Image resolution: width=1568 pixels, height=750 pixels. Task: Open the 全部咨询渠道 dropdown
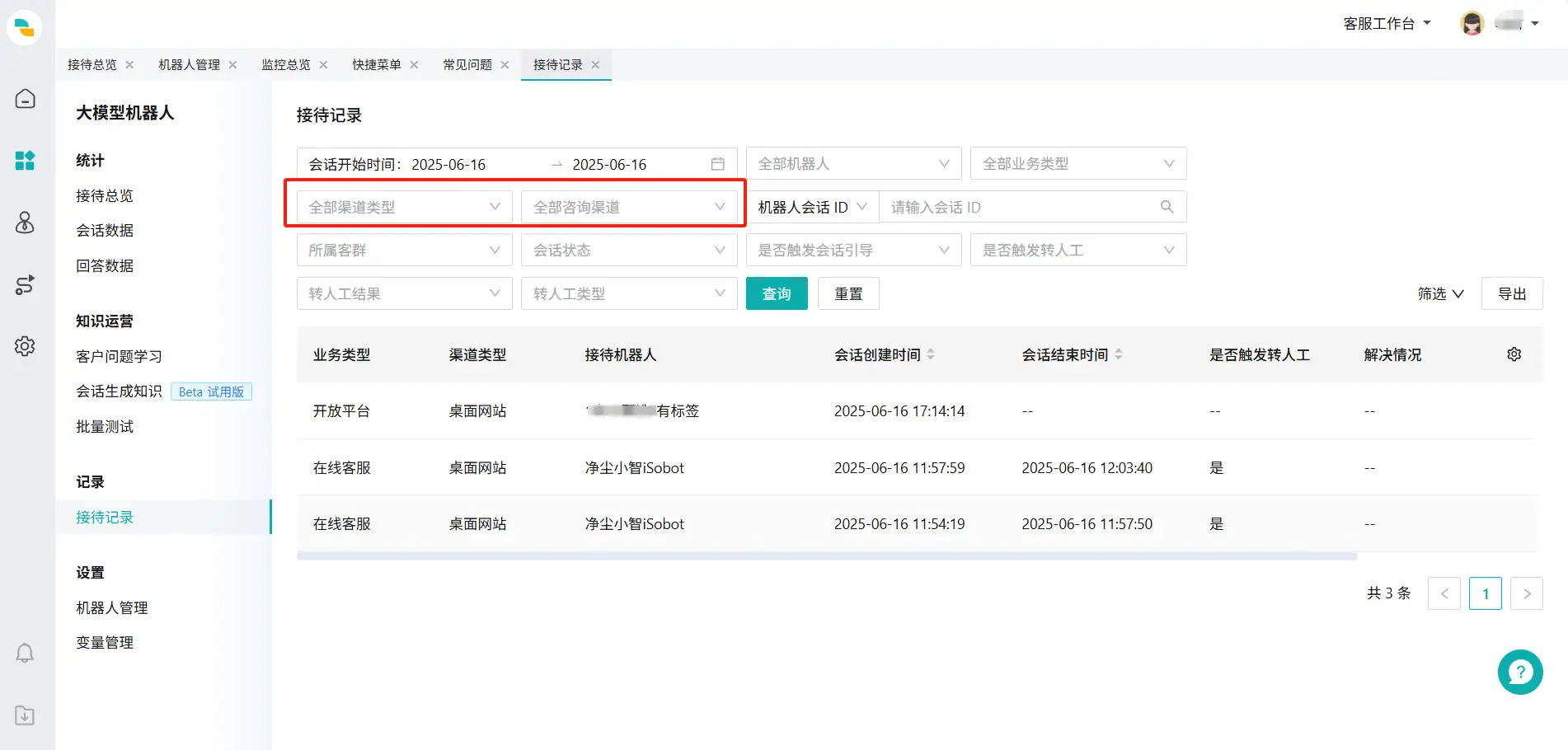(x=629, y=207)
